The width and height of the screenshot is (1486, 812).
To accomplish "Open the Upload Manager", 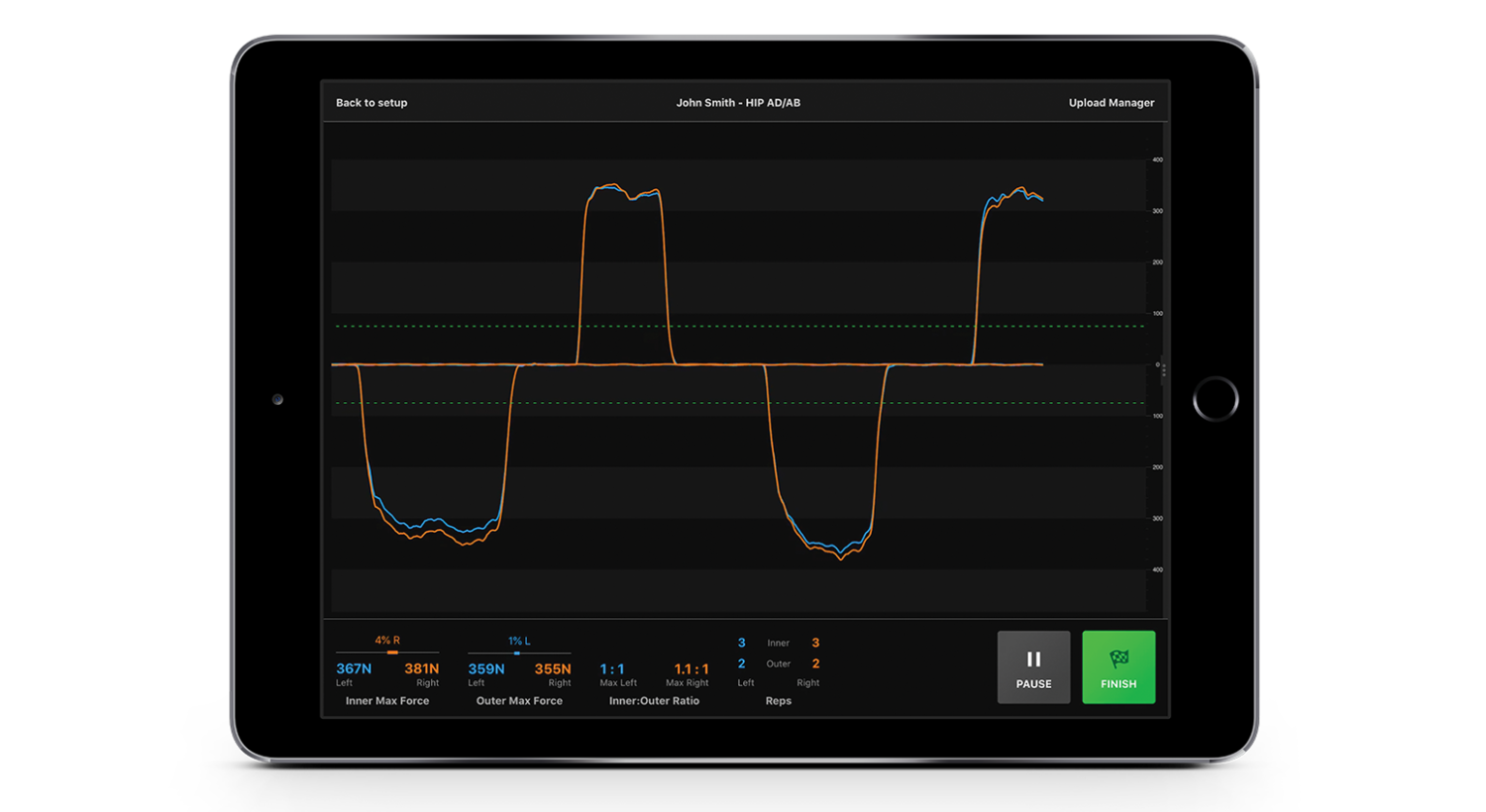I will 1111,102.
